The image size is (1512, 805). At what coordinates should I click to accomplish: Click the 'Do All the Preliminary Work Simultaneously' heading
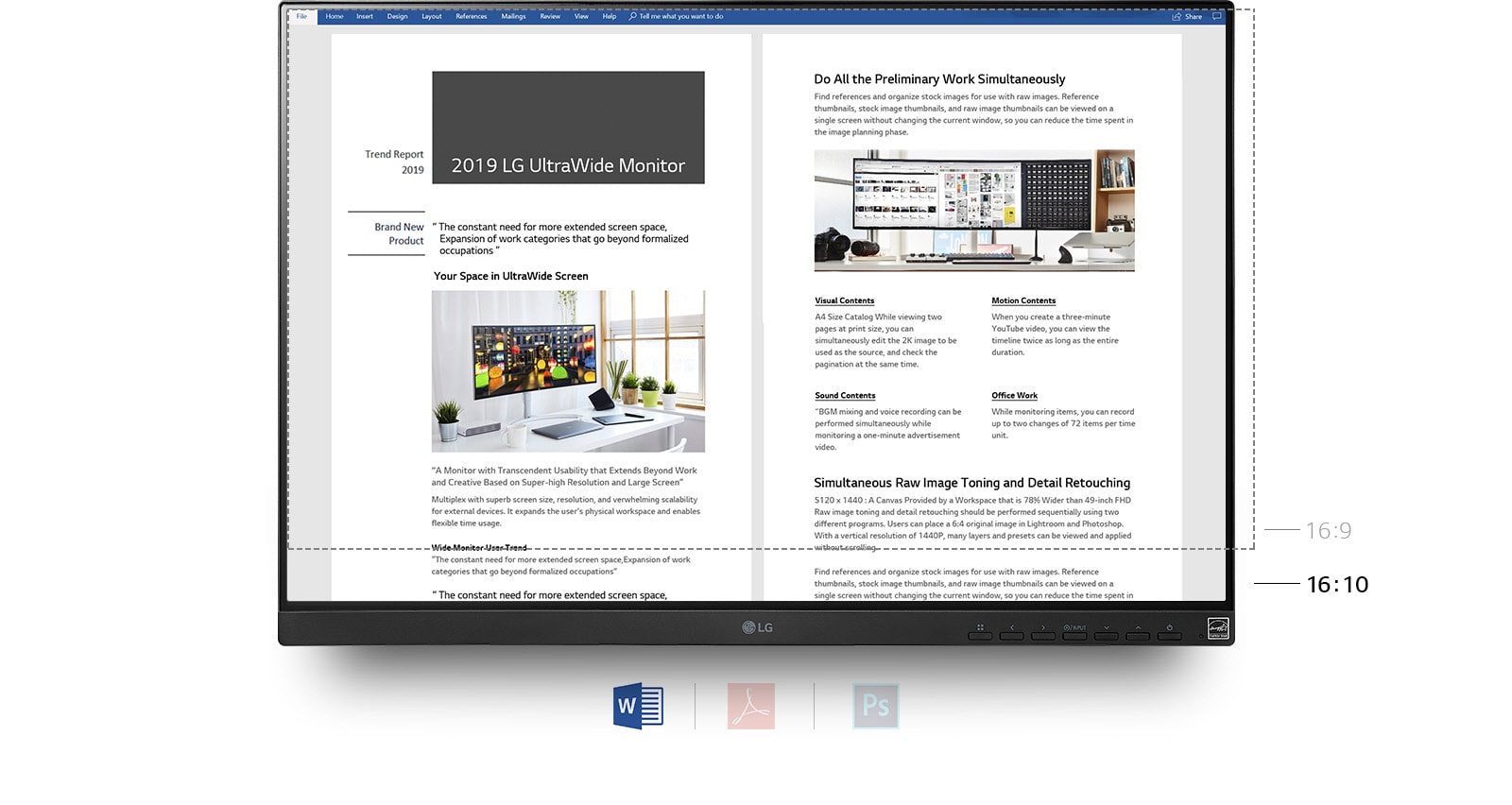939,79
